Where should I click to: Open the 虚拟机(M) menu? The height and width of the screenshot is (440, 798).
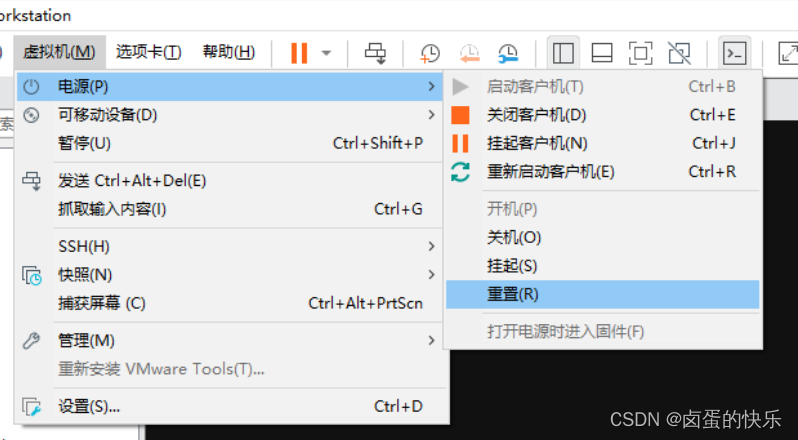pyautogui.click(x=59, y=52)
